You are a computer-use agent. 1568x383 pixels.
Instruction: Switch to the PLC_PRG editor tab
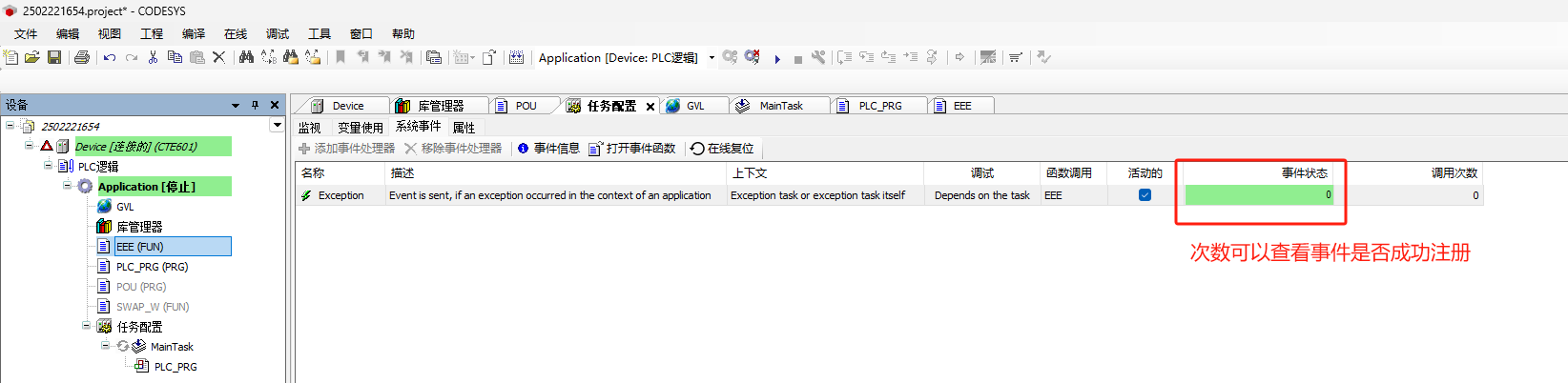point(879,106)
